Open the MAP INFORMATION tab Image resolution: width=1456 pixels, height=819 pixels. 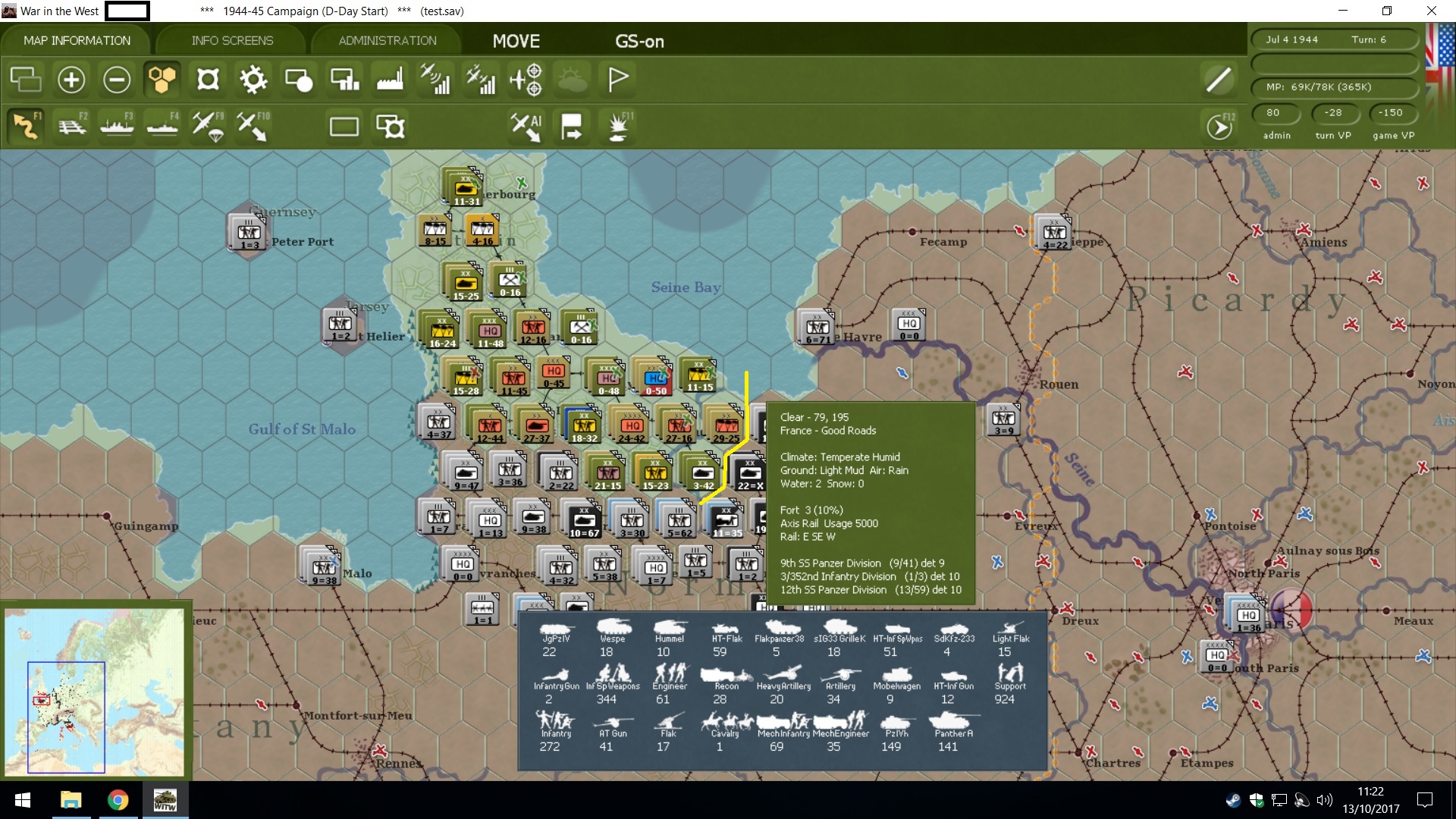pos(77,40)
